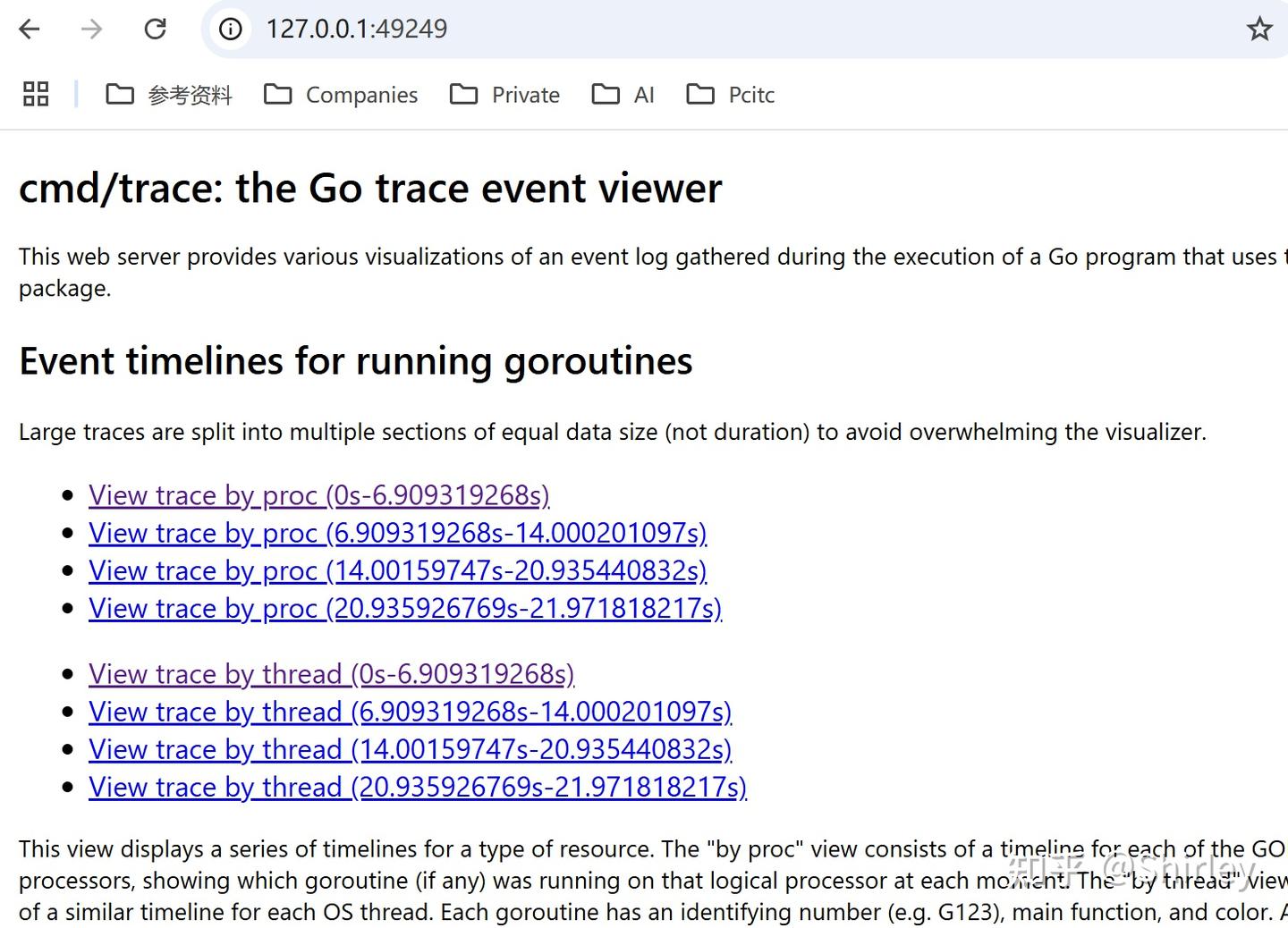The width and height of the screenshot is (1288, 928).
Task: Click the site information icon
Action: pos(231,30)
